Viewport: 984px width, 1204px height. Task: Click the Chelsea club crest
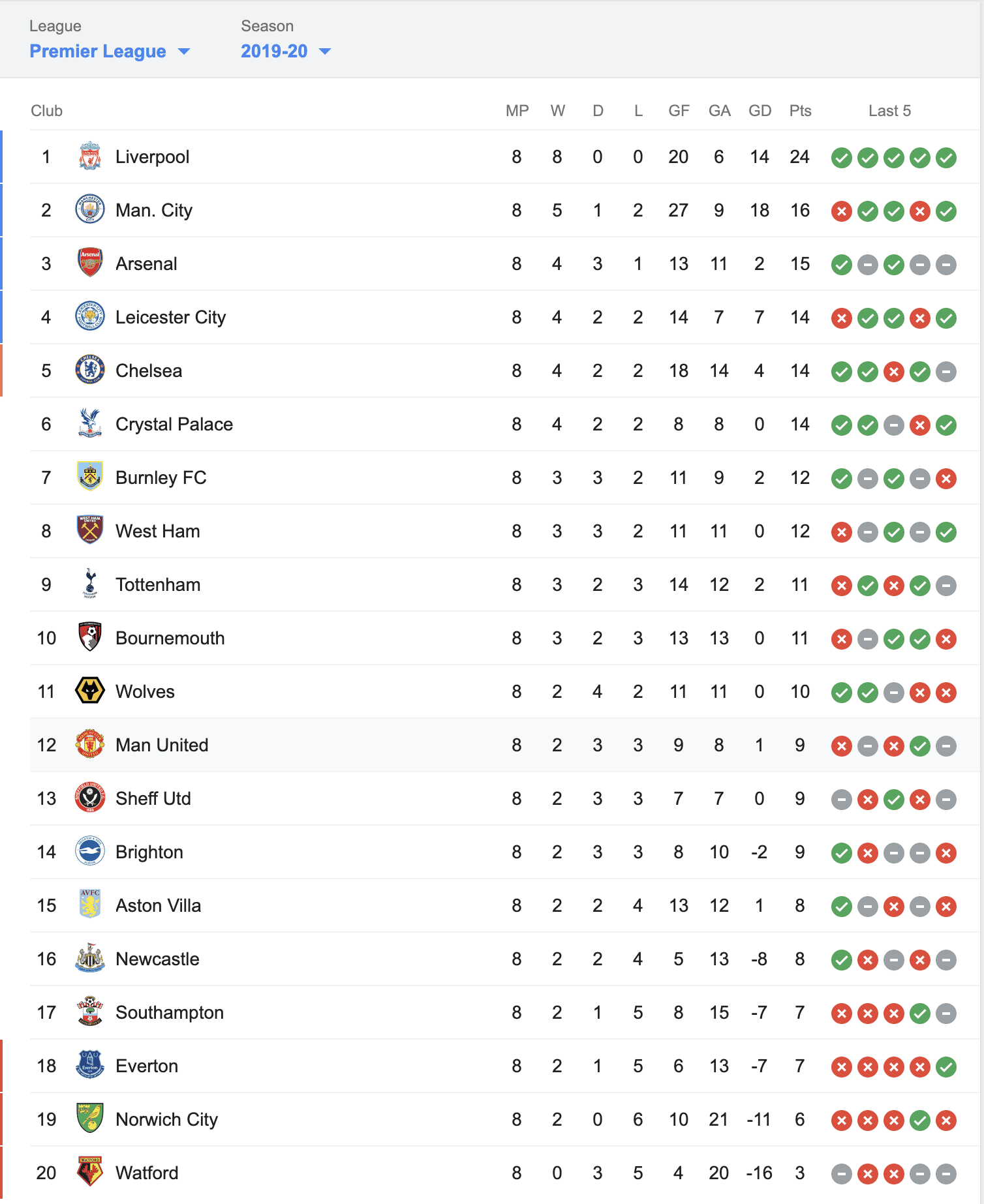coord(90,370)
